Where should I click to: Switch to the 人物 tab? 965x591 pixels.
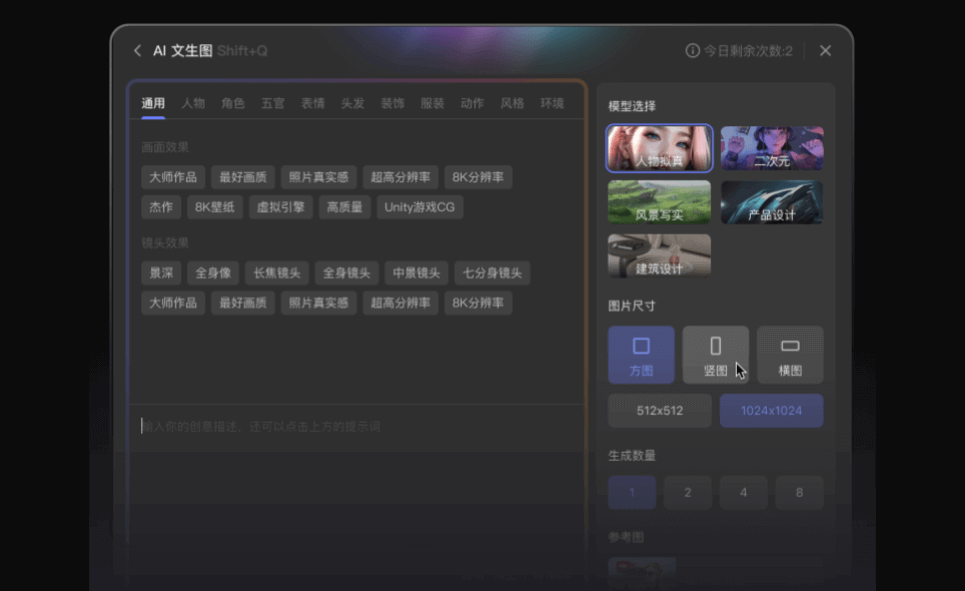(192, 102)
